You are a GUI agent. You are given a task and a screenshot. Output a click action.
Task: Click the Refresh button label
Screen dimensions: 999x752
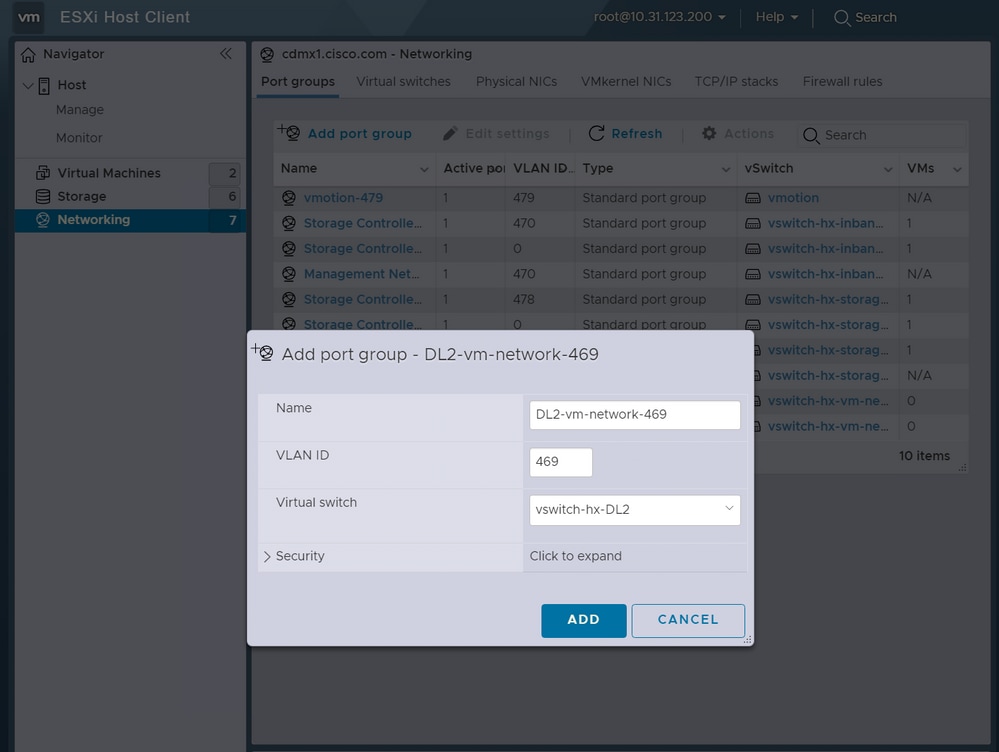tap(636, 134)
